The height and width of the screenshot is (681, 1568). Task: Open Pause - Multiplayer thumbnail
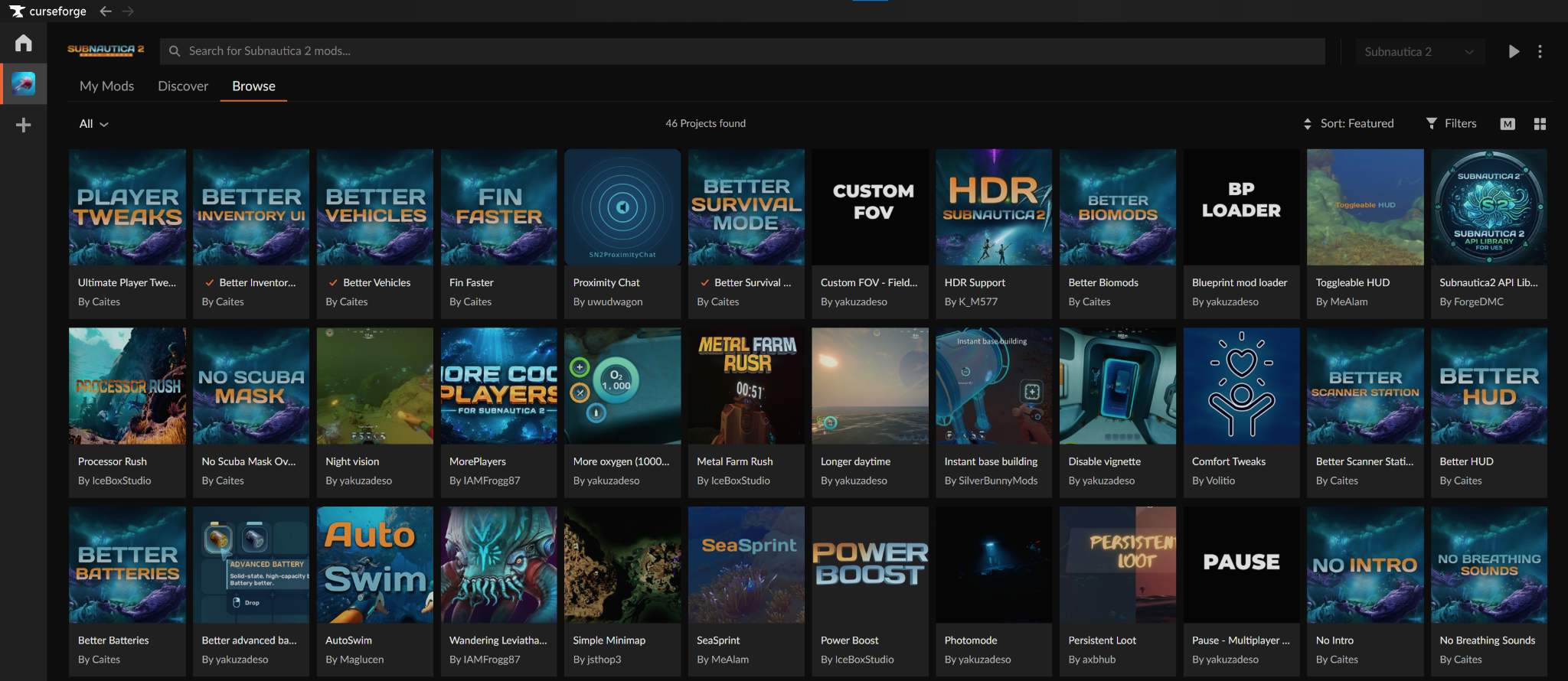click(1241, 565)
